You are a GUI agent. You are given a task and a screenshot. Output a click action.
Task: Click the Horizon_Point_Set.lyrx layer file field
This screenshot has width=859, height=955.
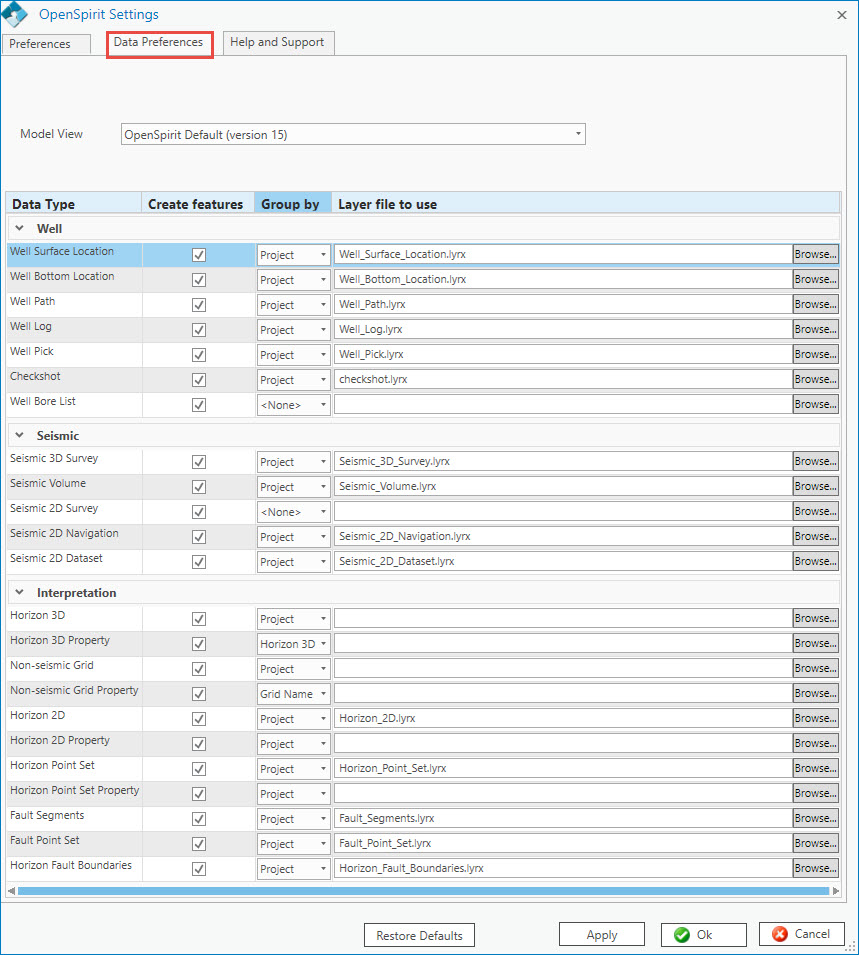click(x=564, y=769)
